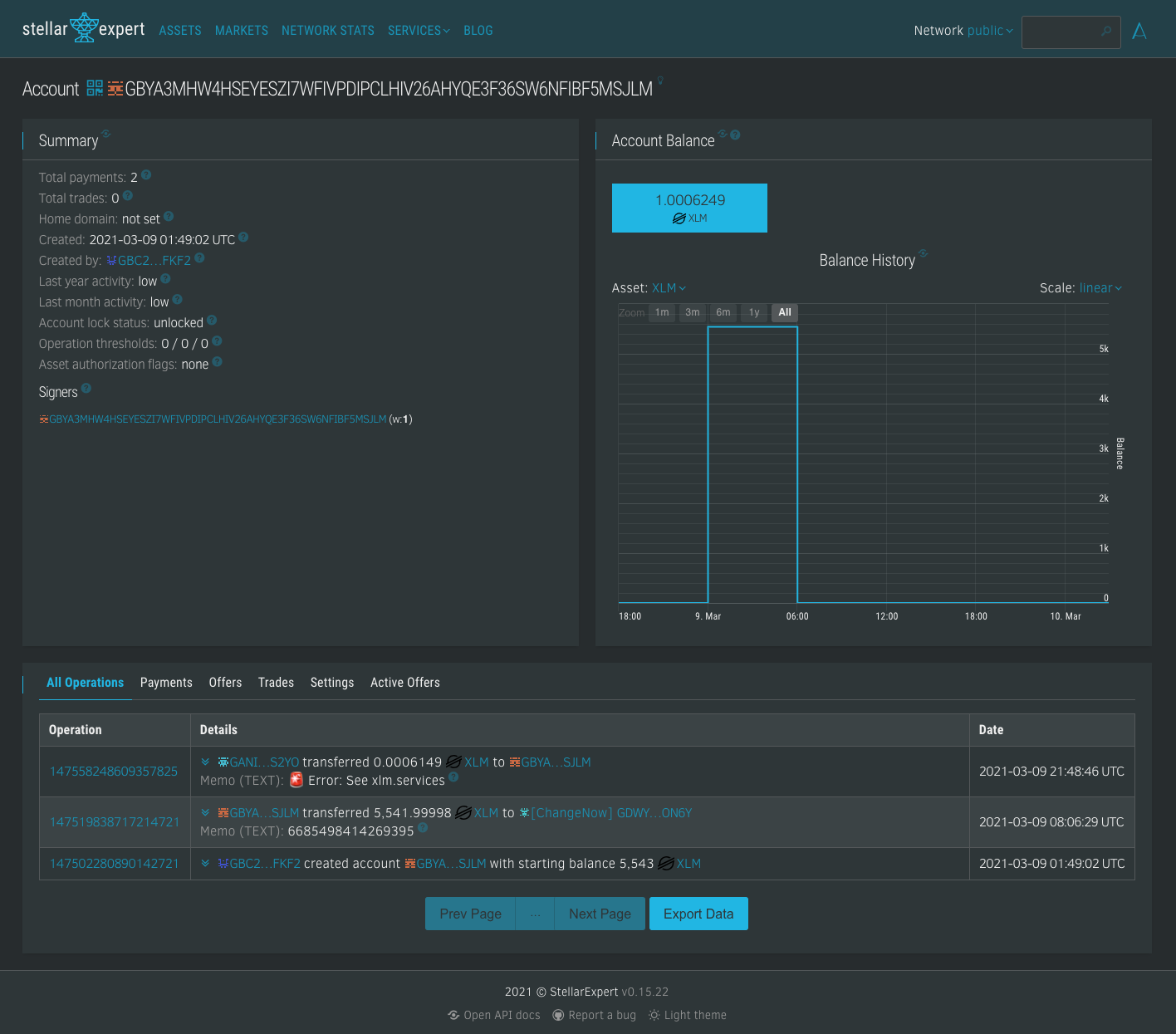Open the Open API docs link
This screenshot has width=1176, height=1034.
point(494,1015)
